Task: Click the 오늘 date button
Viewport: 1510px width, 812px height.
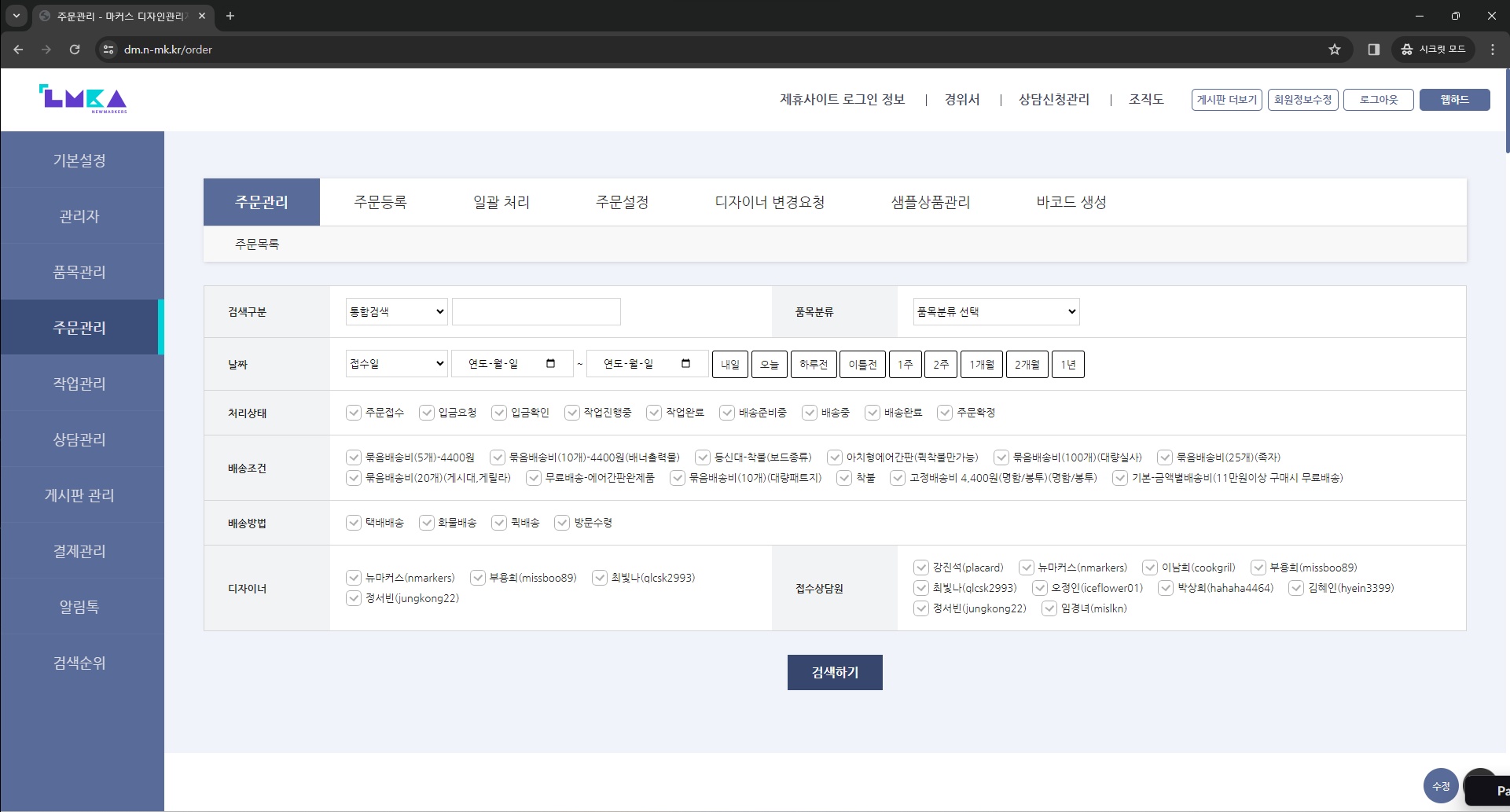Action: click(x=770, y=364)
